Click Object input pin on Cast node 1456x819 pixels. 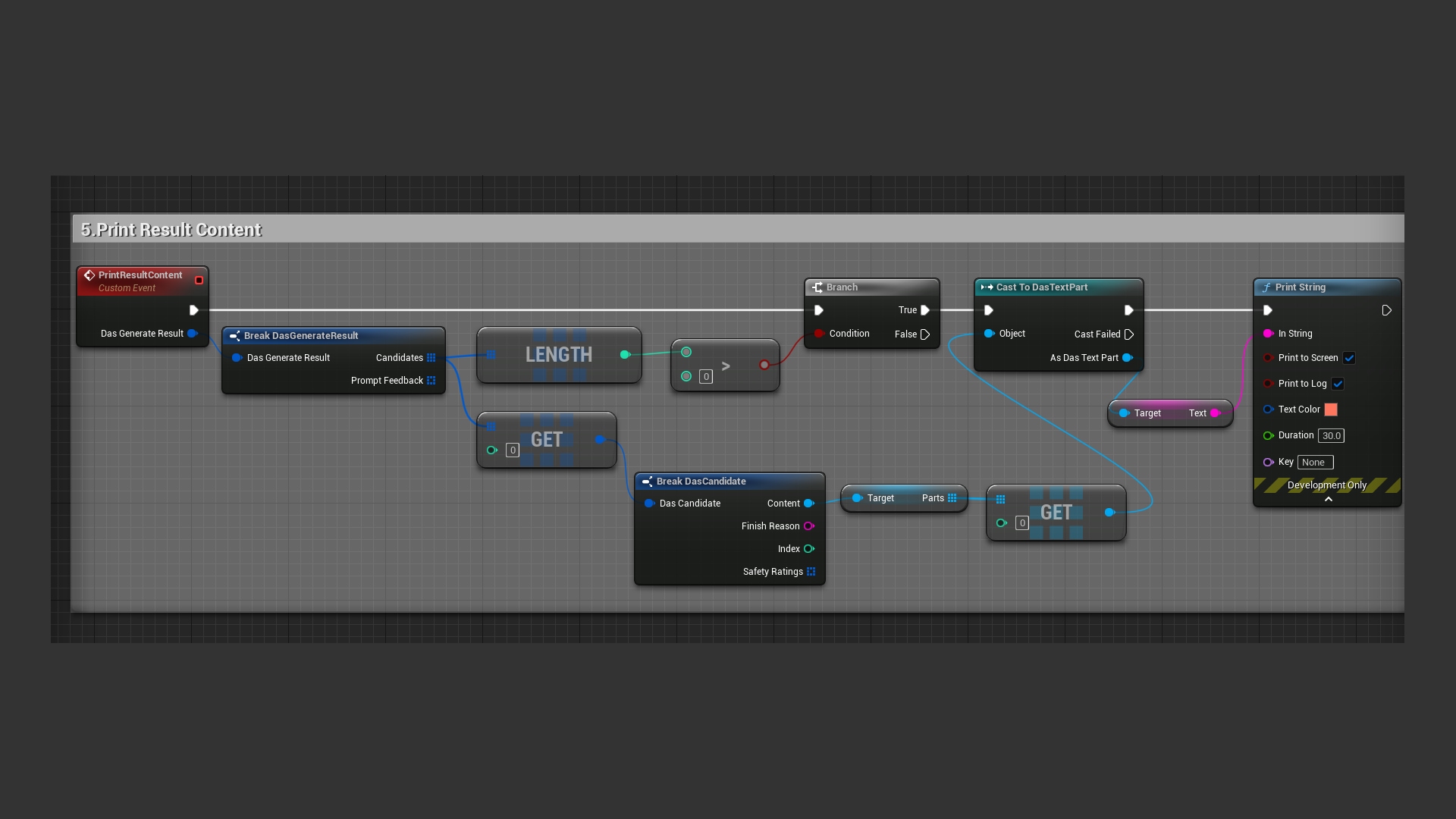[x=989, y=334]
